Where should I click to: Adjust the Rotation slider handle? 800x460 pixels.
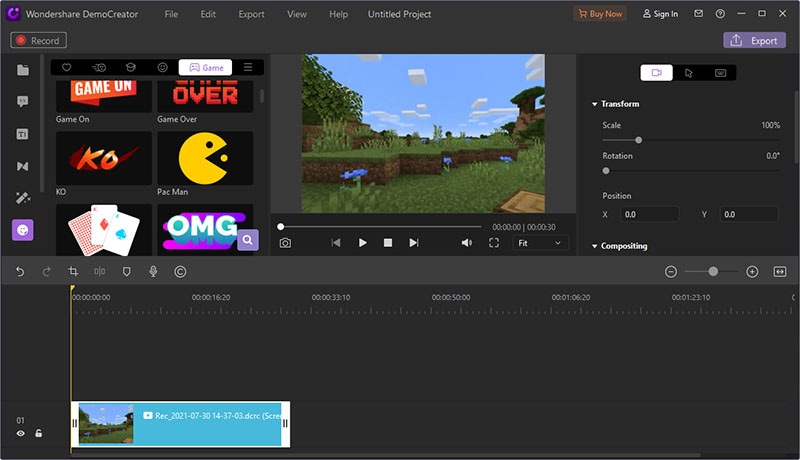pyautogui.click(x=606, y=171)
